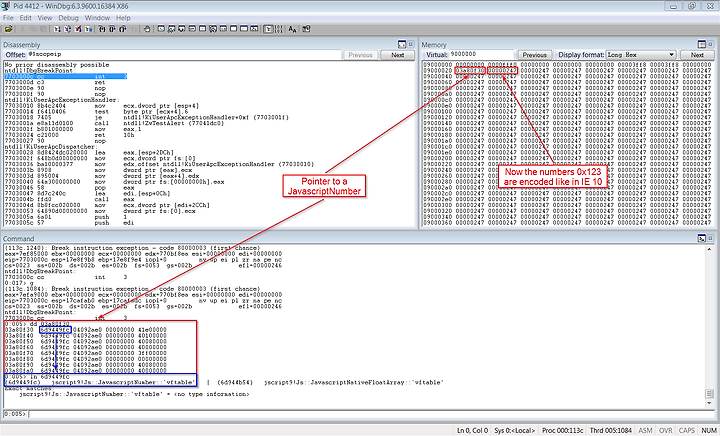Open the File menu
The width and height of the screenshot is (720, 436).
(8, 18)
